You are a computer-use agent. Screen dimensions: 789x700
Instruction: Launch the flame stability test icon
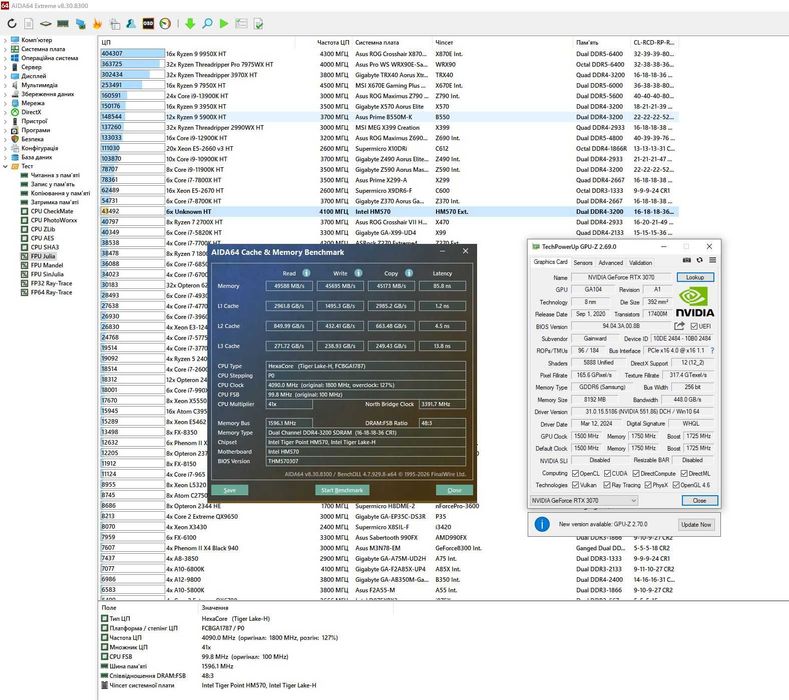pyautogui.click(x=97, y=24)
